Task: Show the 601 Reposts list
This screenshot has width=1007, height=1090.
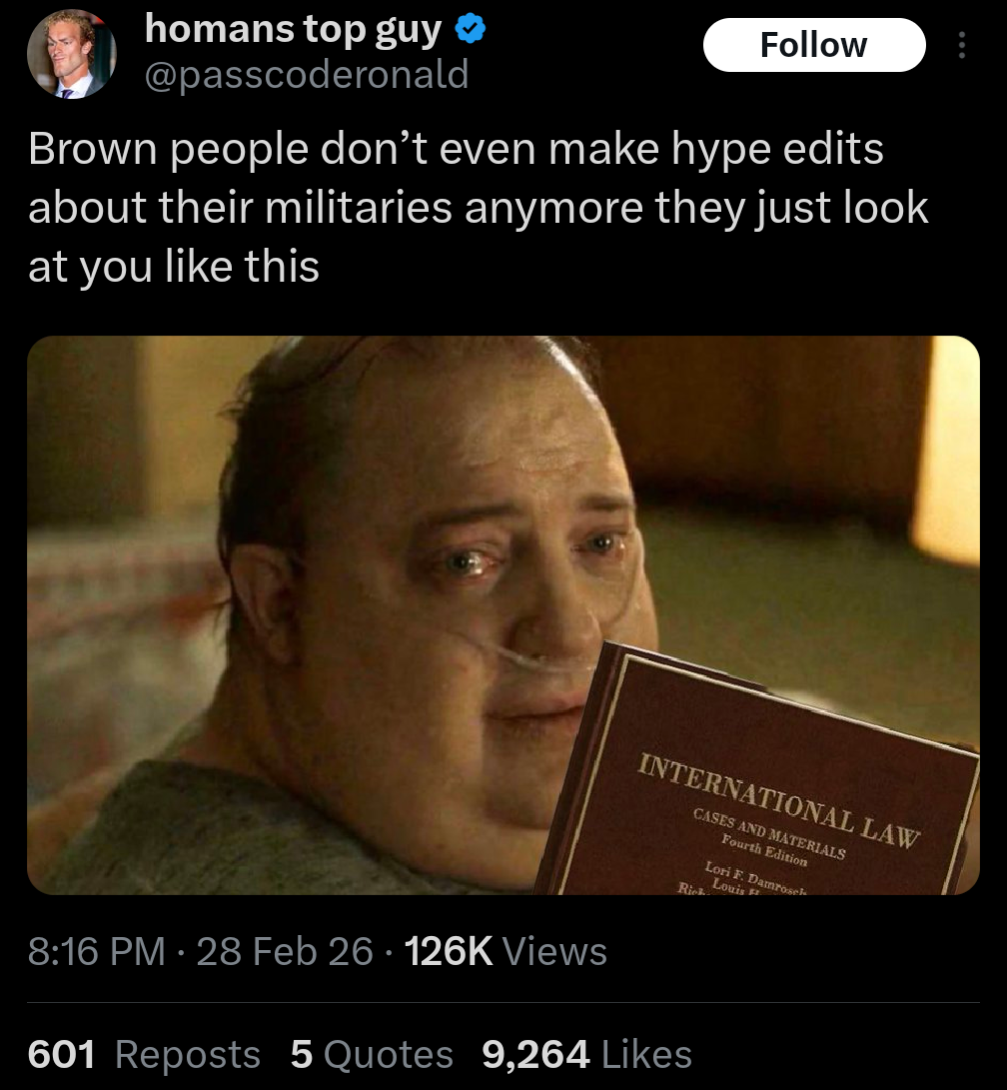Action: [x=144, y=1054]
